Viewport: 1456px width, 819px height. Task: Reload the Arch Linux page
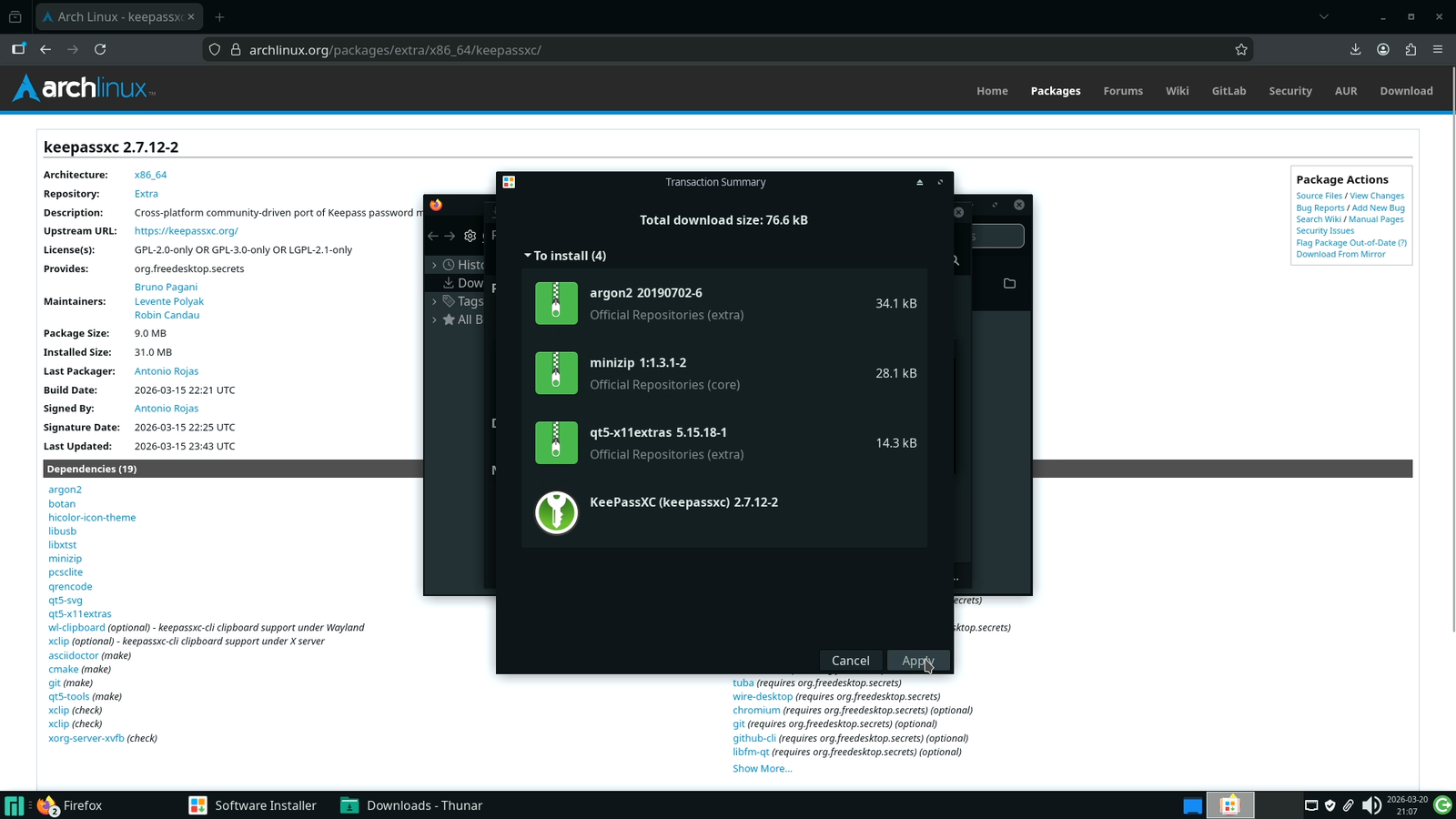tap(100, 49)
